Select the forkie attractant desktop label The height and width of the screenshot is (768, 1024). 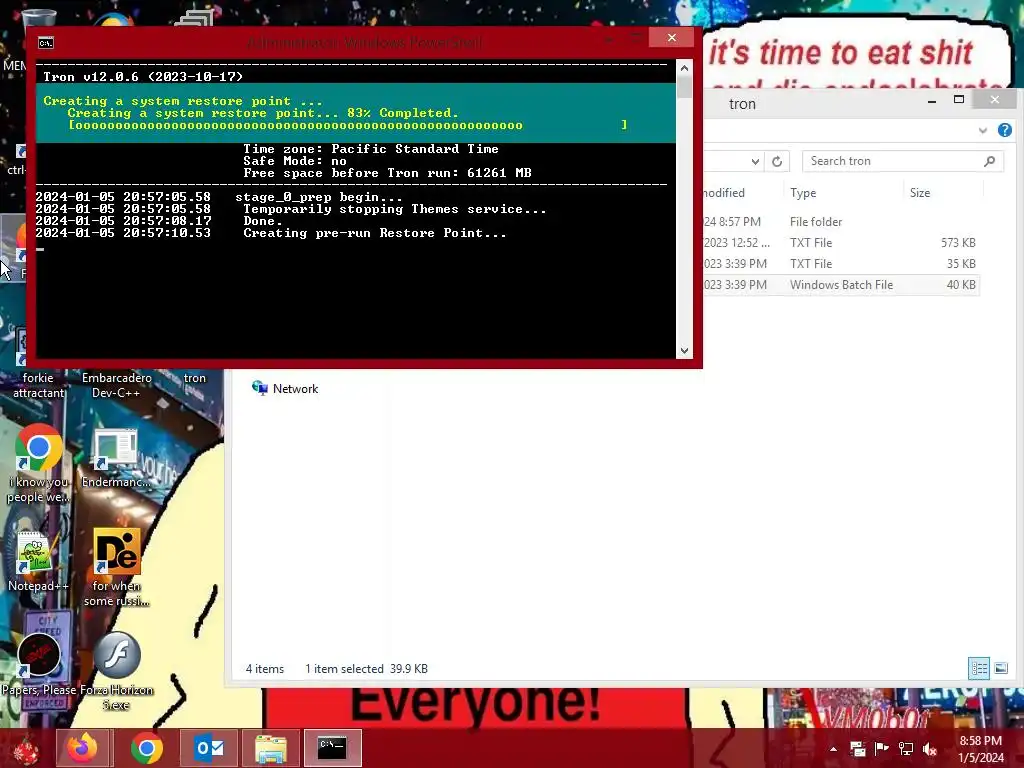[x=38, y=385]
